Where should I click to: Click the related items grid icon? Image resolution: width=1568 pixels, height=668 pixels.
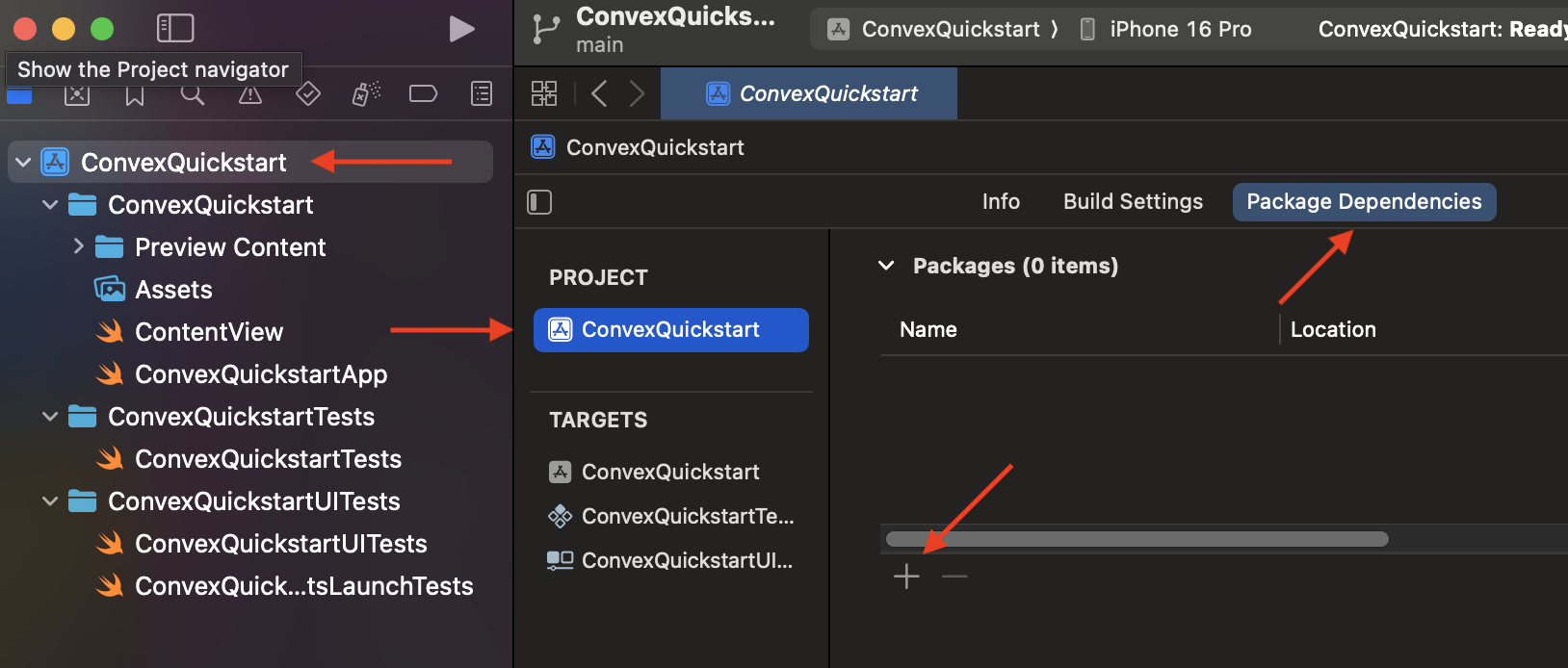pos(544,93)
